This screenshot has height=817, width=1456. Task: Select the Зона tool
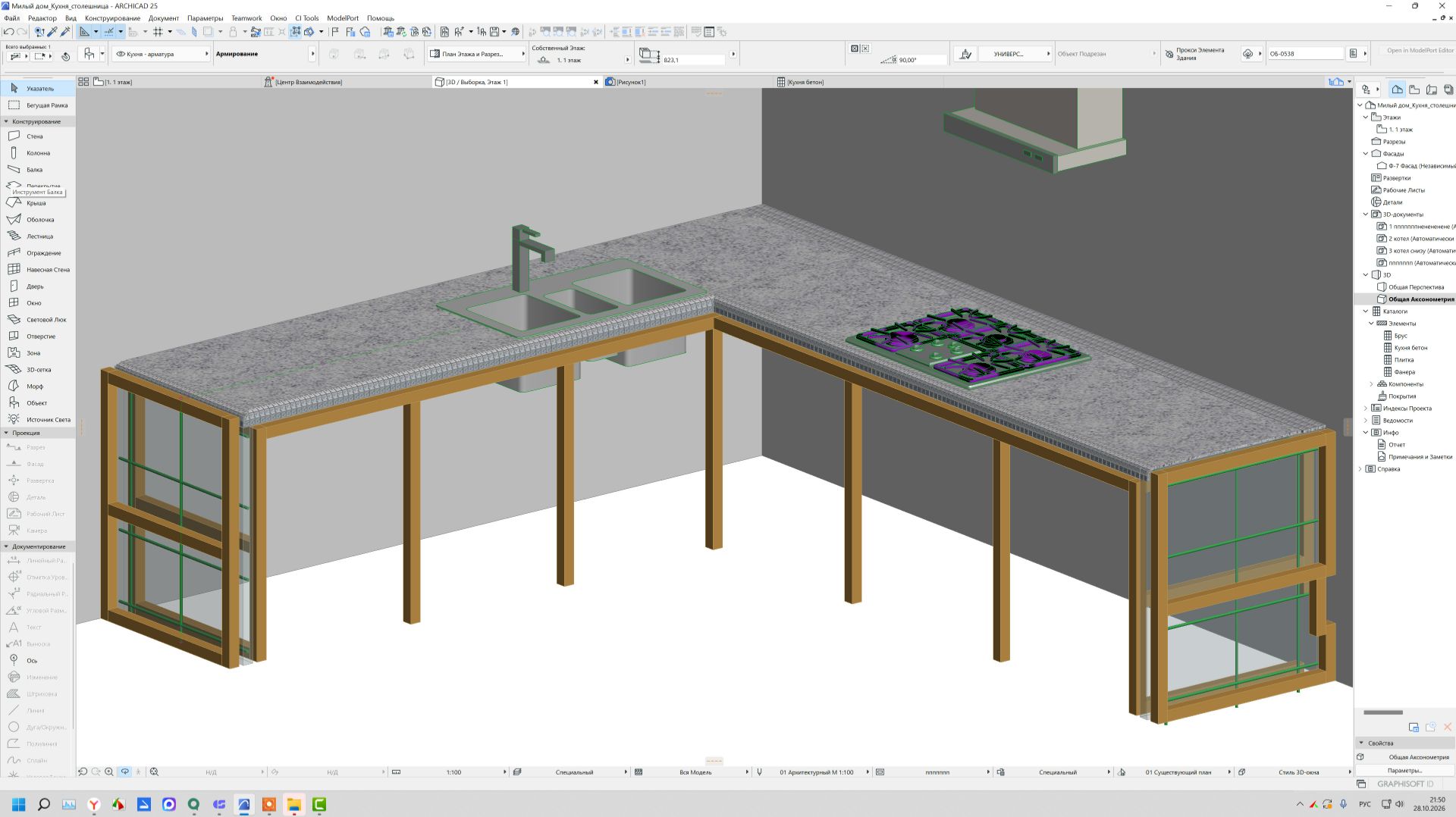point(36,353)
